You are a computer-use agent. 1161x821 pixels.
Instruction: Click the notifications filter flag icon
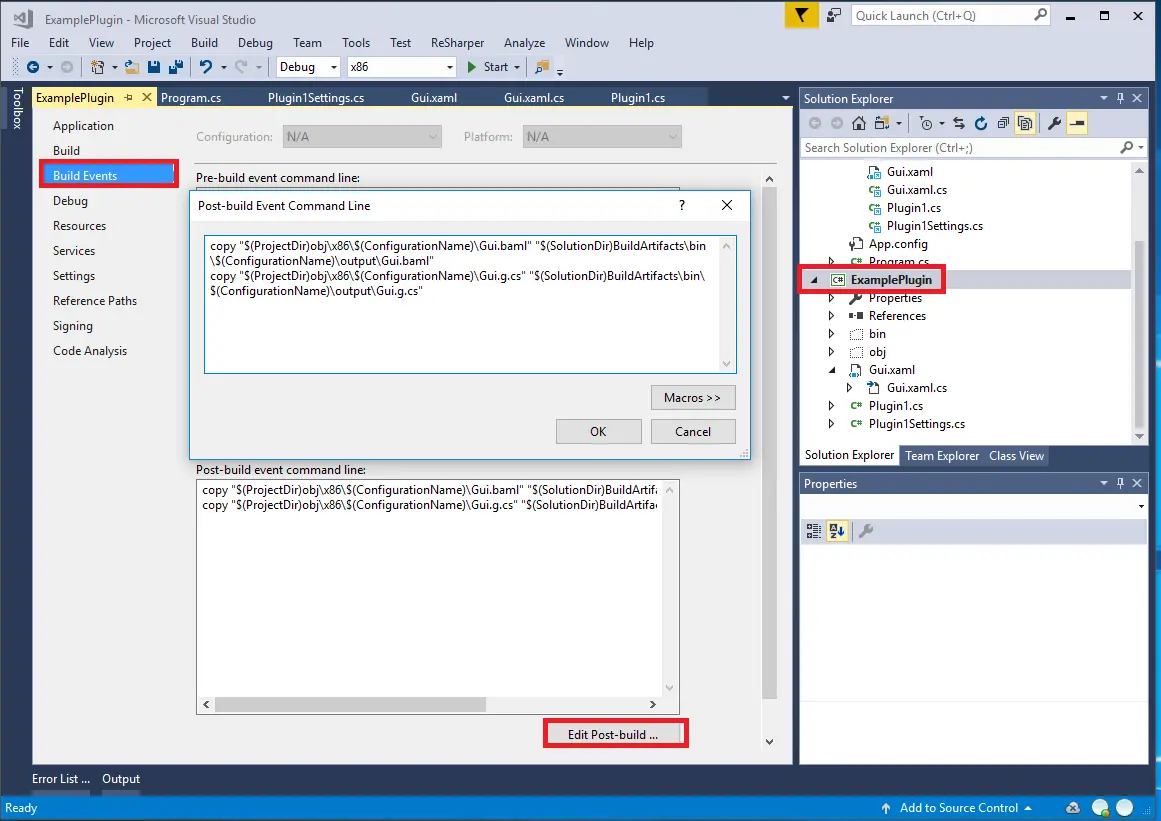[x=801, y=16]
